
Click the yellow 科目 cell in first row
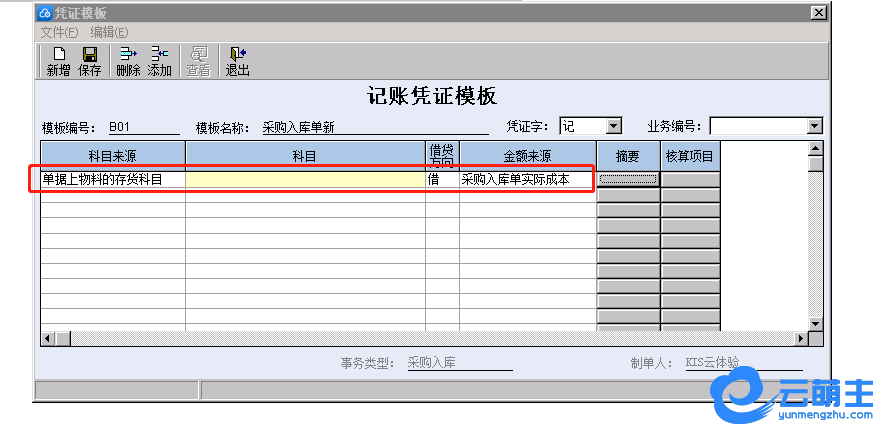pos(305,179)
